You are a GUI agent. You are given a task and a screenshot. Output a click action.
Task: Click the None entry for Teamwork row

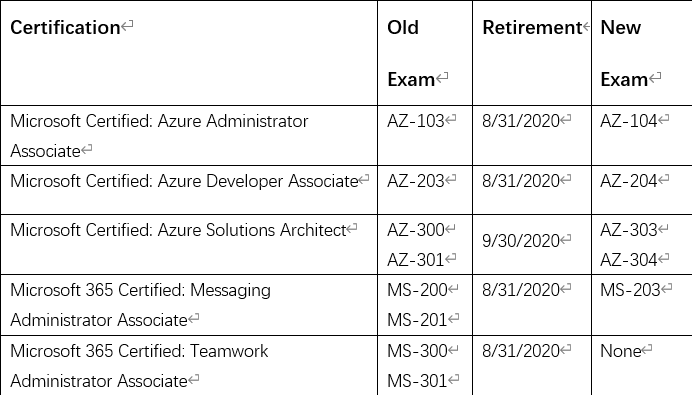621,351
